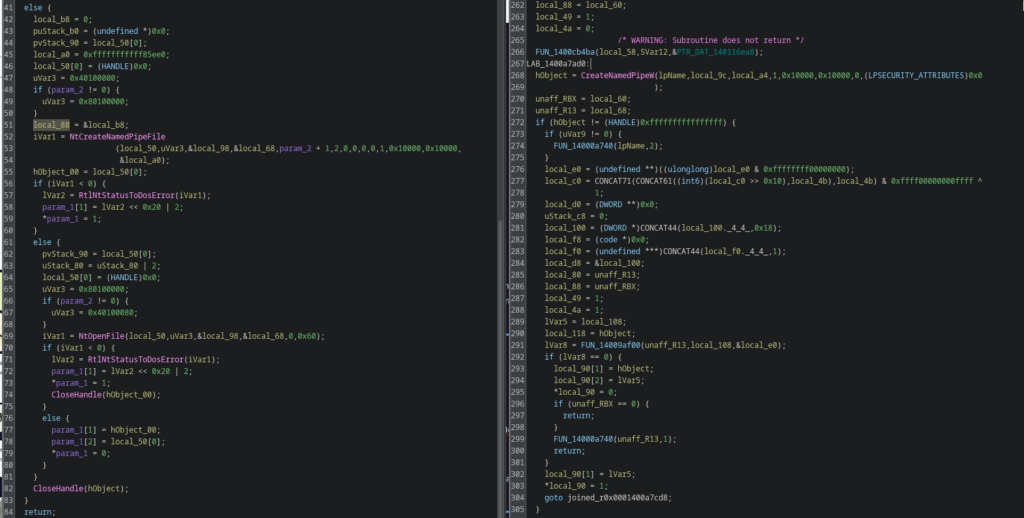1024x518 pixels.
Task: Open FUN_1400cb4ba function reference
Action: pyautogui.click(x=570, y=51)
